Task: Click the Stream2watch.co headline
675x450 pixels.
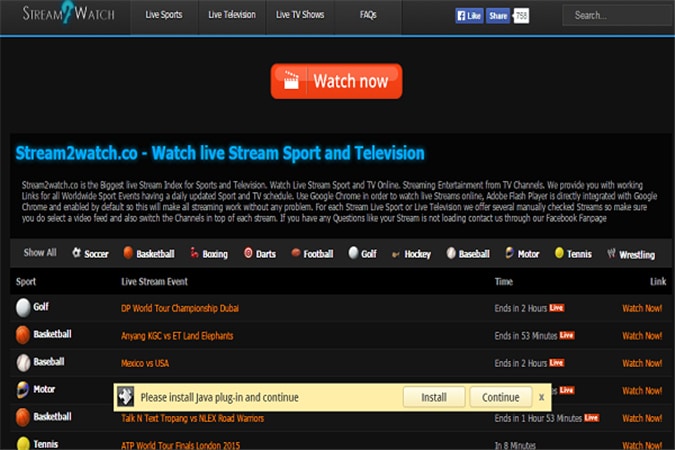Action: 220,153
